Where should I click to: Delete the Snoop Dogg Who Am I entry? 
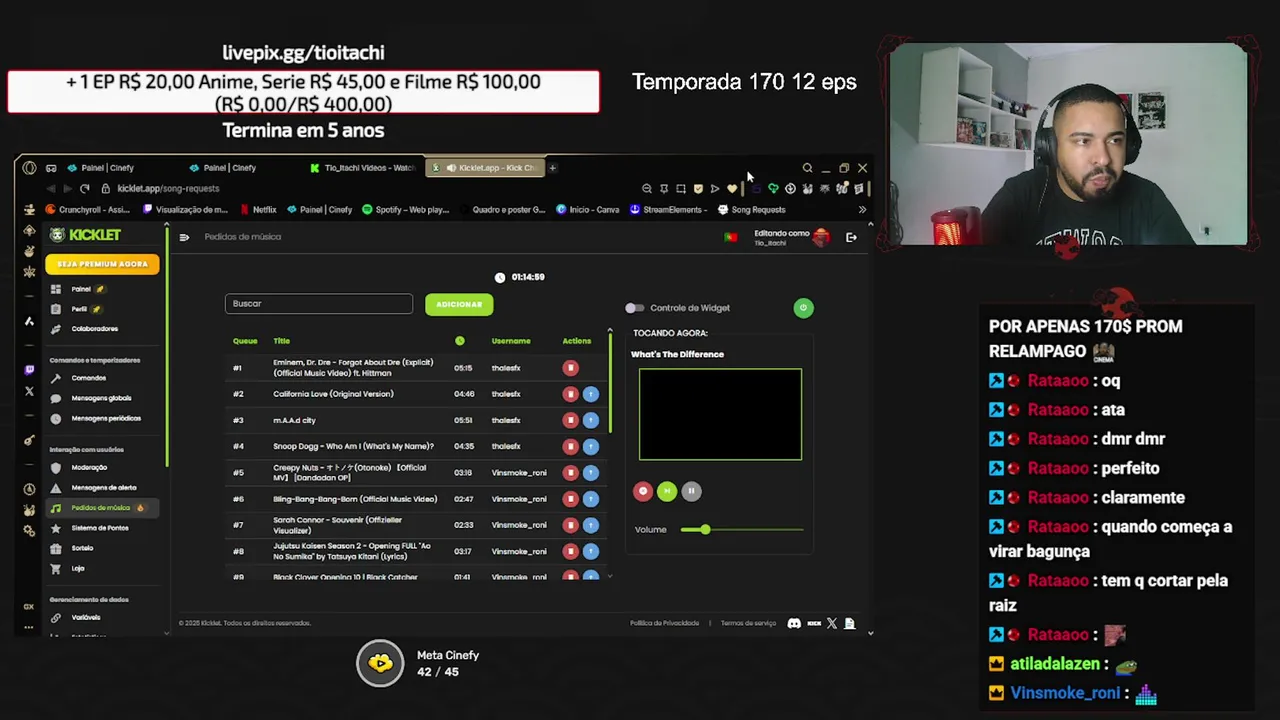(571, 446)
